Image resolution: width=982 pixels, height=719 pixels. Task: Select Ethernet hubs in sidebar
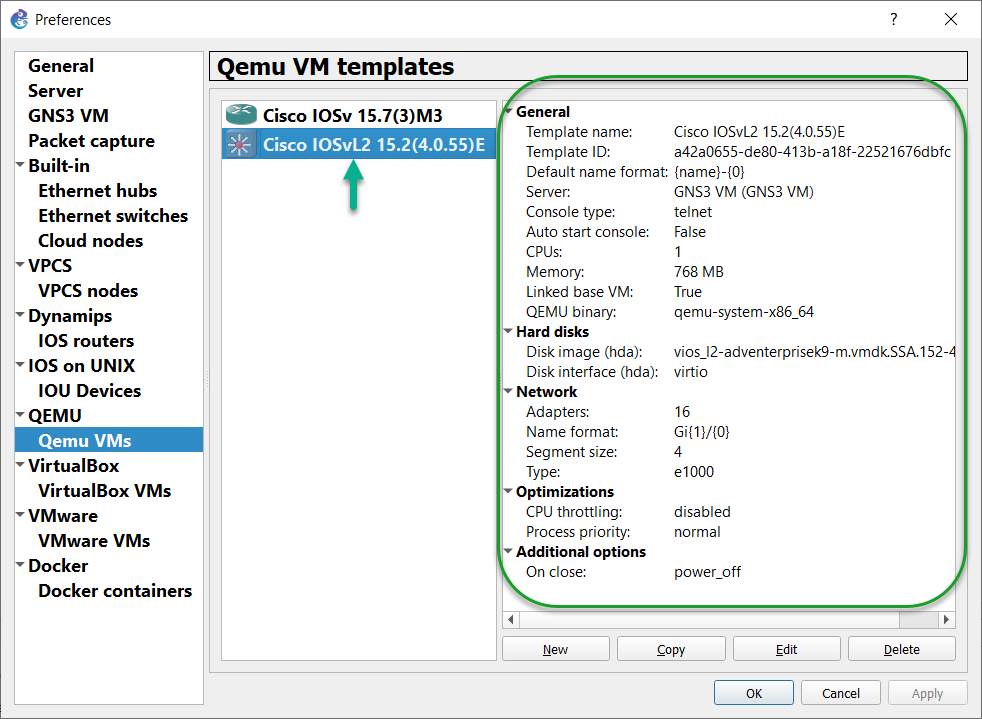(98, 191)
